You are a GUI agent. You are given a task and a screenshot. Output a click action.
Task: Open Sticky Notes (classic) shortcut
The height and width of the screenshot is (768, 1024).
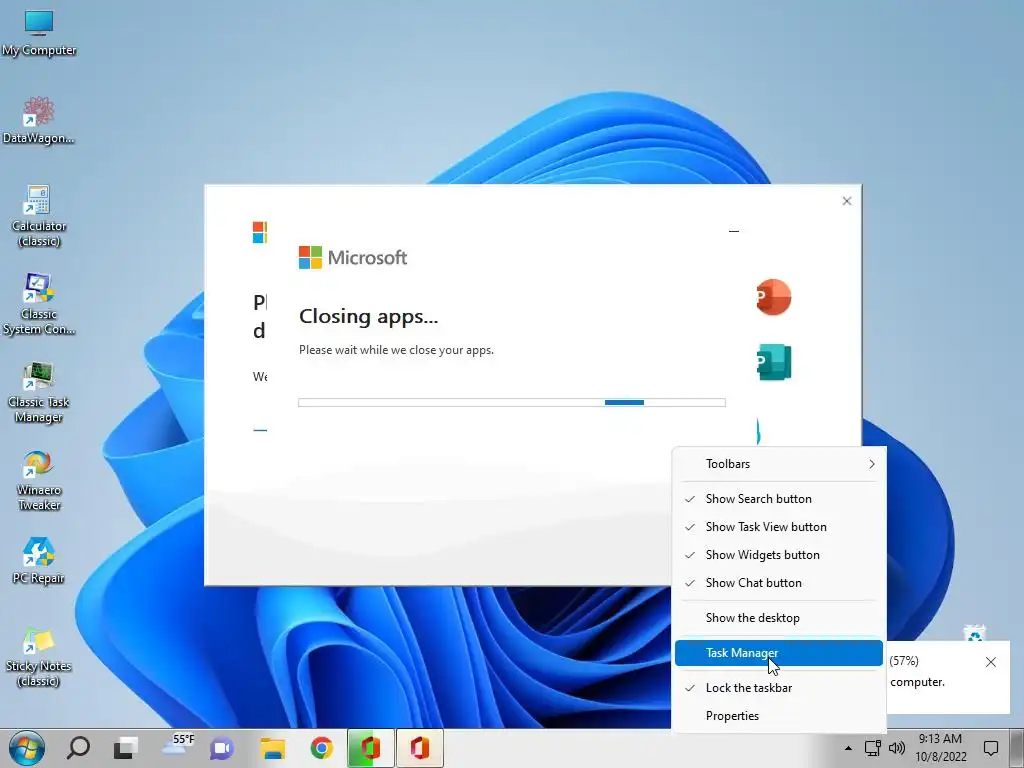click(39, 657)
